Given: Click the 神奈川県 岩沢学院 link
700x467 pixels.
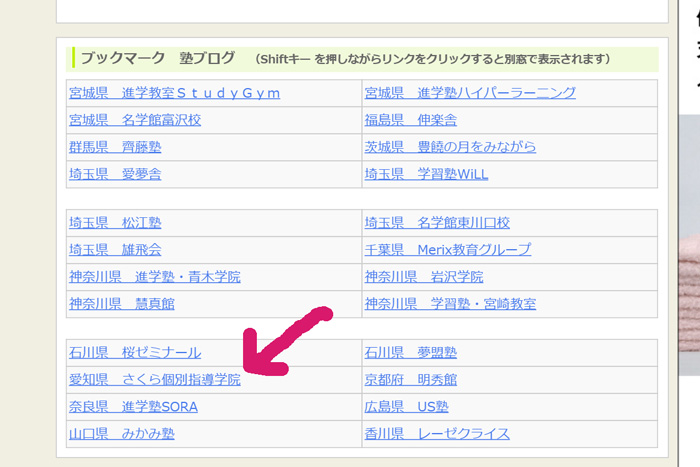Looking at the screenshot, I should [424, 277].
